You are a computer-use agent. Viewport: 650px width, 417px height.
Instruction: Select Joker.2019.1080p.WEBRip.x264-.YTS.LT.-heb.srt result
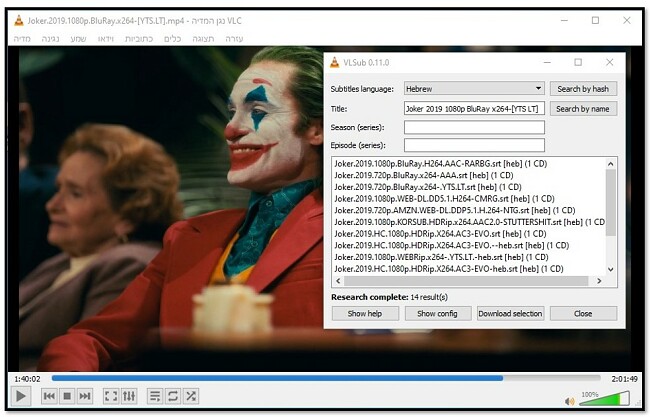pos(441,257)
